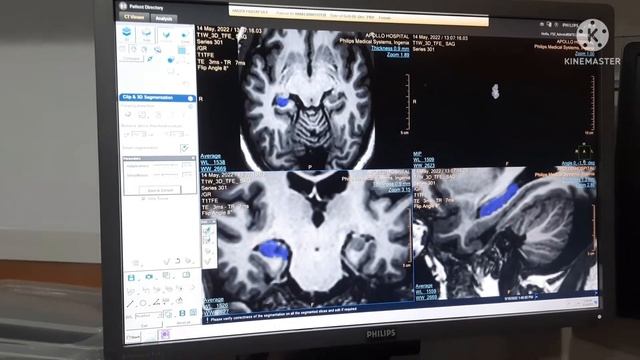640x360 pixels.
Task: Click the third icon of the floating coronal toolbar
Action: (x=209, y=251)
